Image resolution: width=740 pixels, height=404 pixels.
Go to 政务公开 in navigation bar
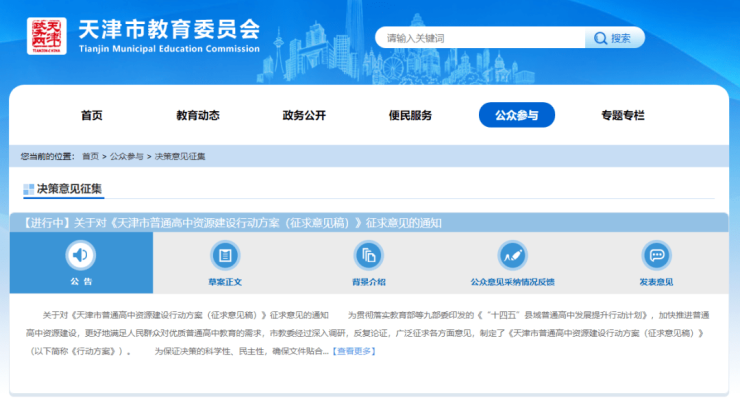(x=304, y=115)
